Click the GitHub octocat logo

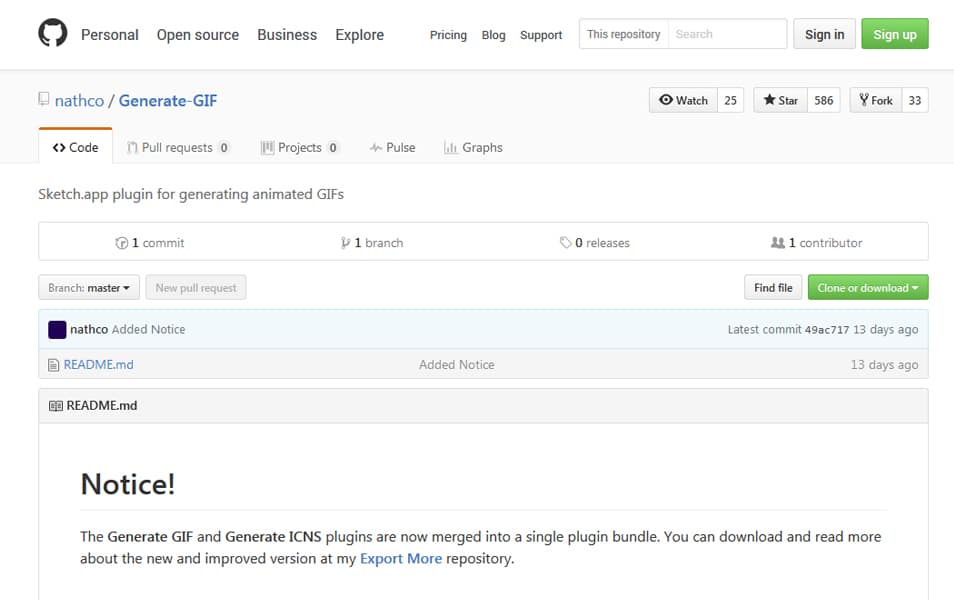tap(52, 34)
